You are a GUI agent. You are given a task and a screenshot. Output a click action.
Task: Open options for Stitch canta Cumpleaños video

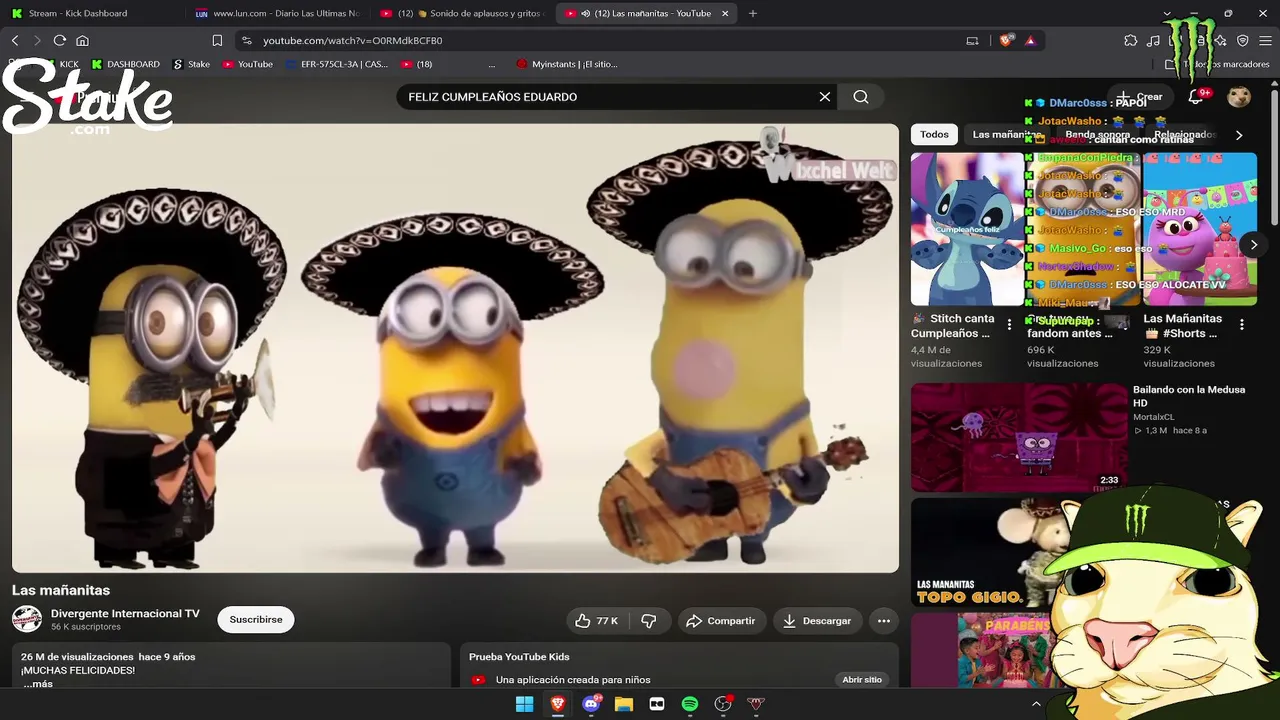pos(1009,325)
